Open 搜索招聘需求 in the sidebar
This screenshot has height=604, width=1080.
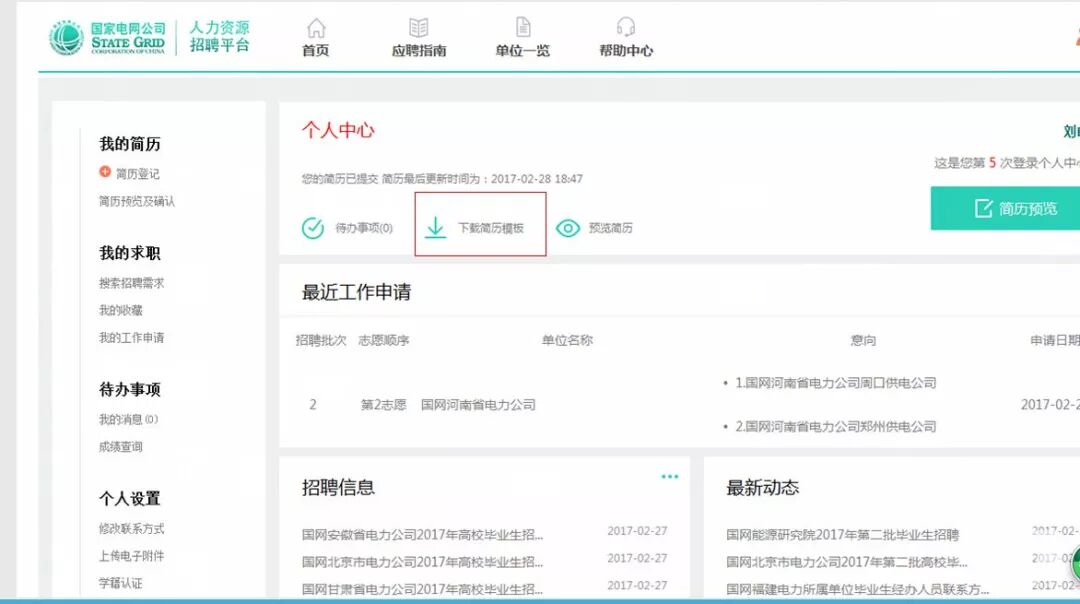click(x=131, y=283)
